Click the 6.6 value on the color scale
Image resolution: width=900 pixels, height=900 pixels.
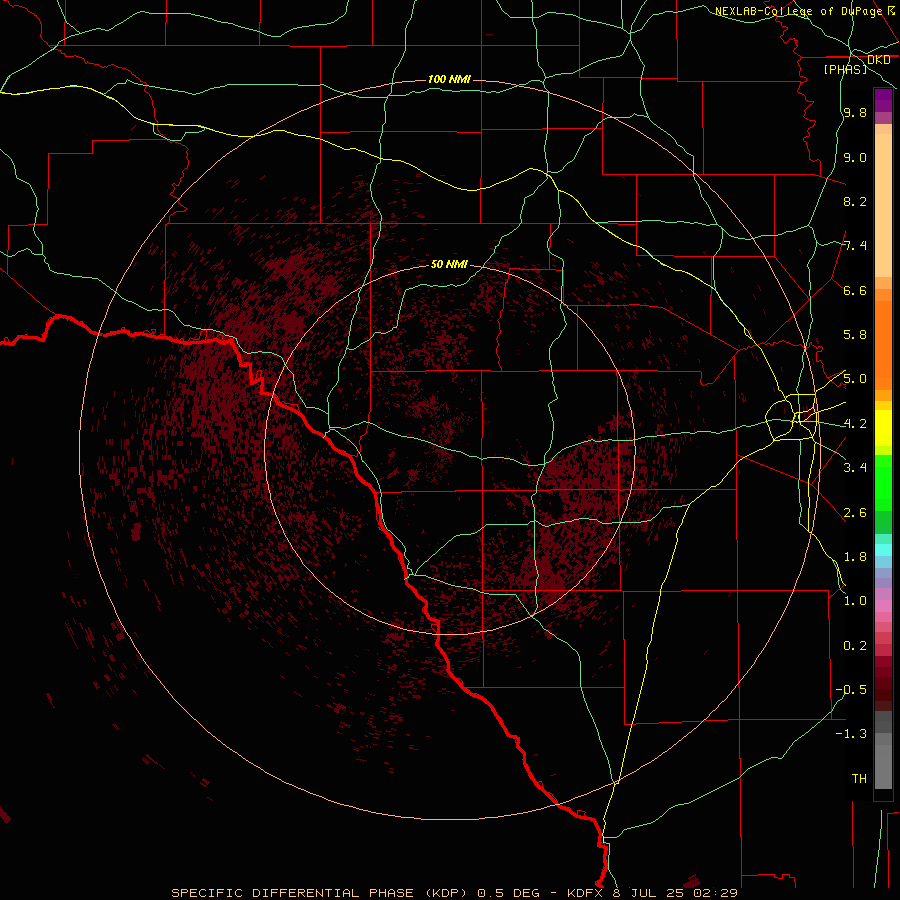coord(855,290)
